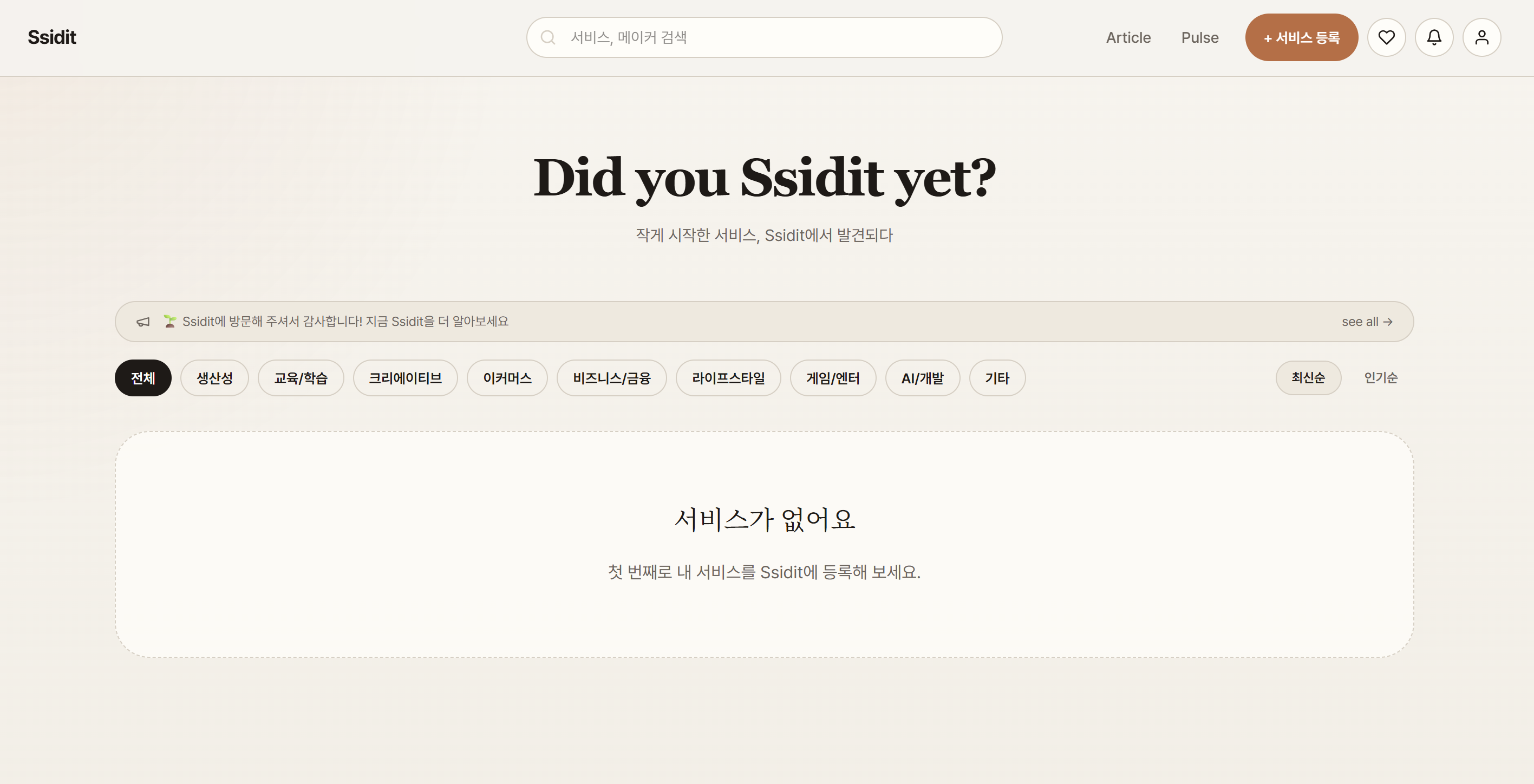Sort services by 최신순

pyautogui.click(x=1308, y=377)
